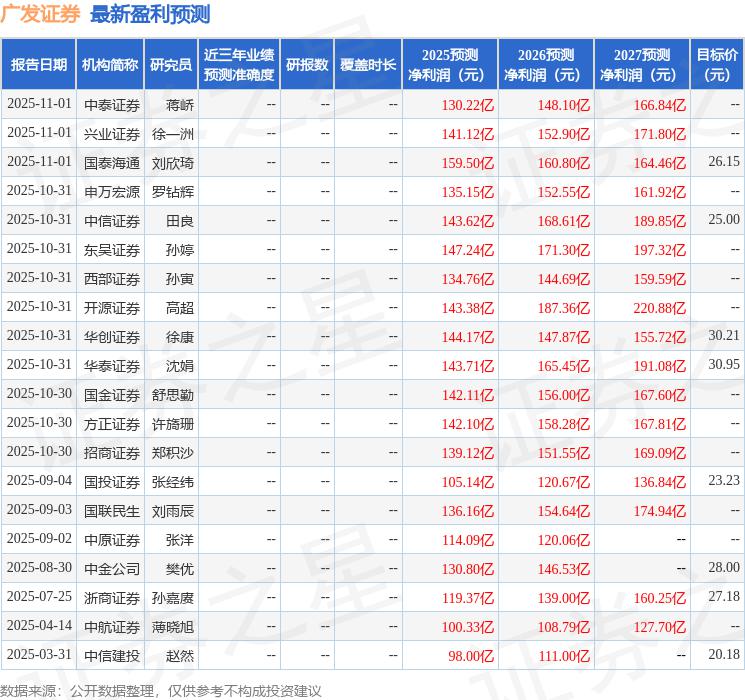This screenshot has height=700, width=745.
Task: Click 国泰海通 institution cell
Action: pos(112,163)
